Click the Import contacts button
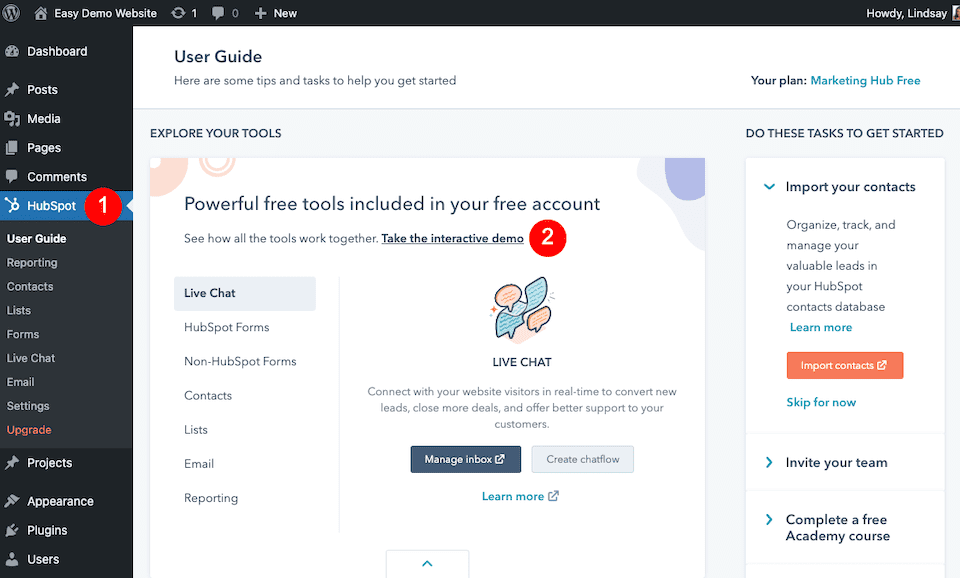This screenshot has width=960, height=578. pos(844,365)
